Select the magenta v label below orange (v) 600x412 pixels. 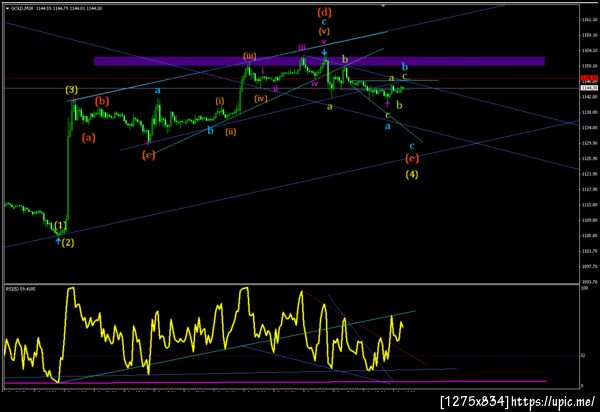pyautogui.click(x=324, y=42)
